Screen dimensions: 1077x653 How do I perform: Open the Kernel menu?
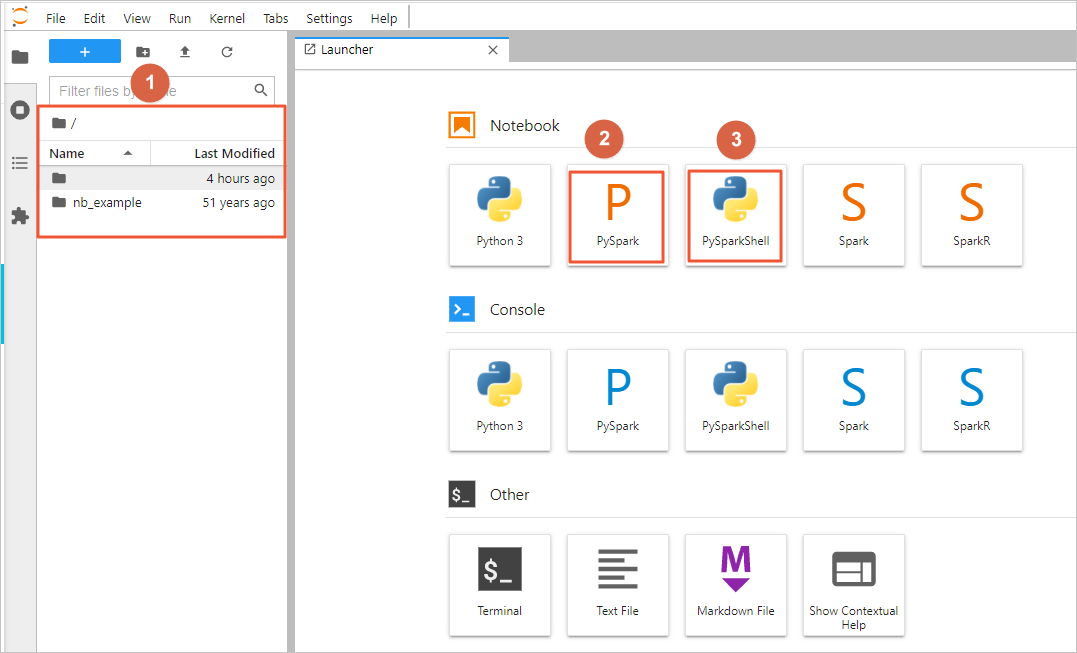(x=227, y=19)
